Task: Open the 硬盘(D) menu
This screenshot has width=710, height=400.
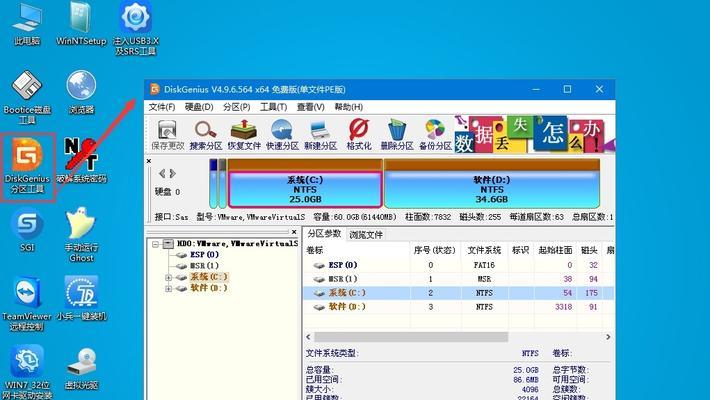Action: click(199, 107)
